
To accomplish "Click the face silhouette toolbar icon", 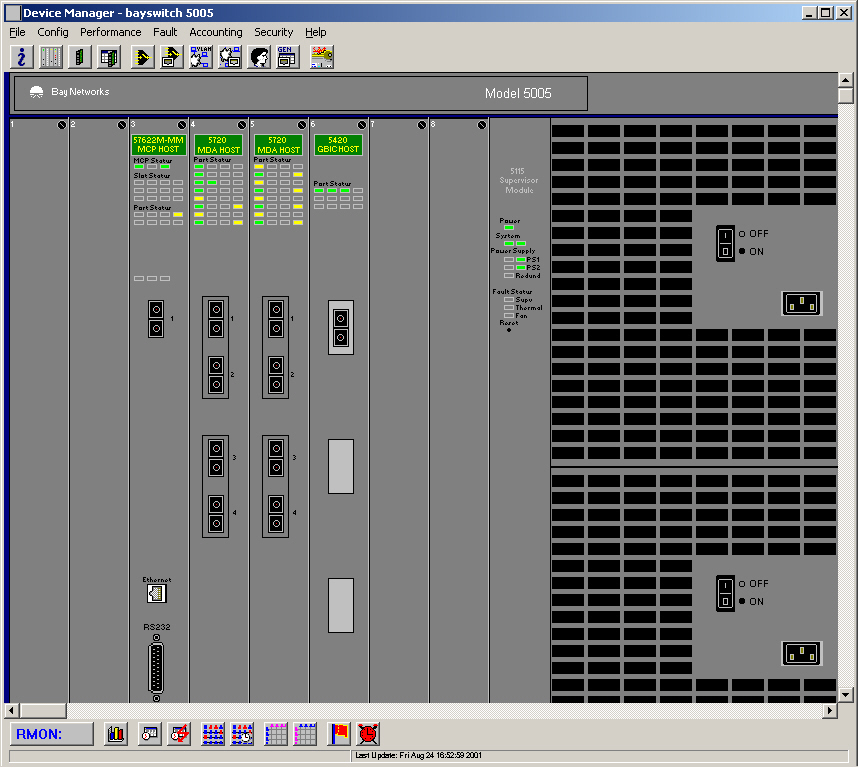I will pyautogui.click(x=259, y=57).
